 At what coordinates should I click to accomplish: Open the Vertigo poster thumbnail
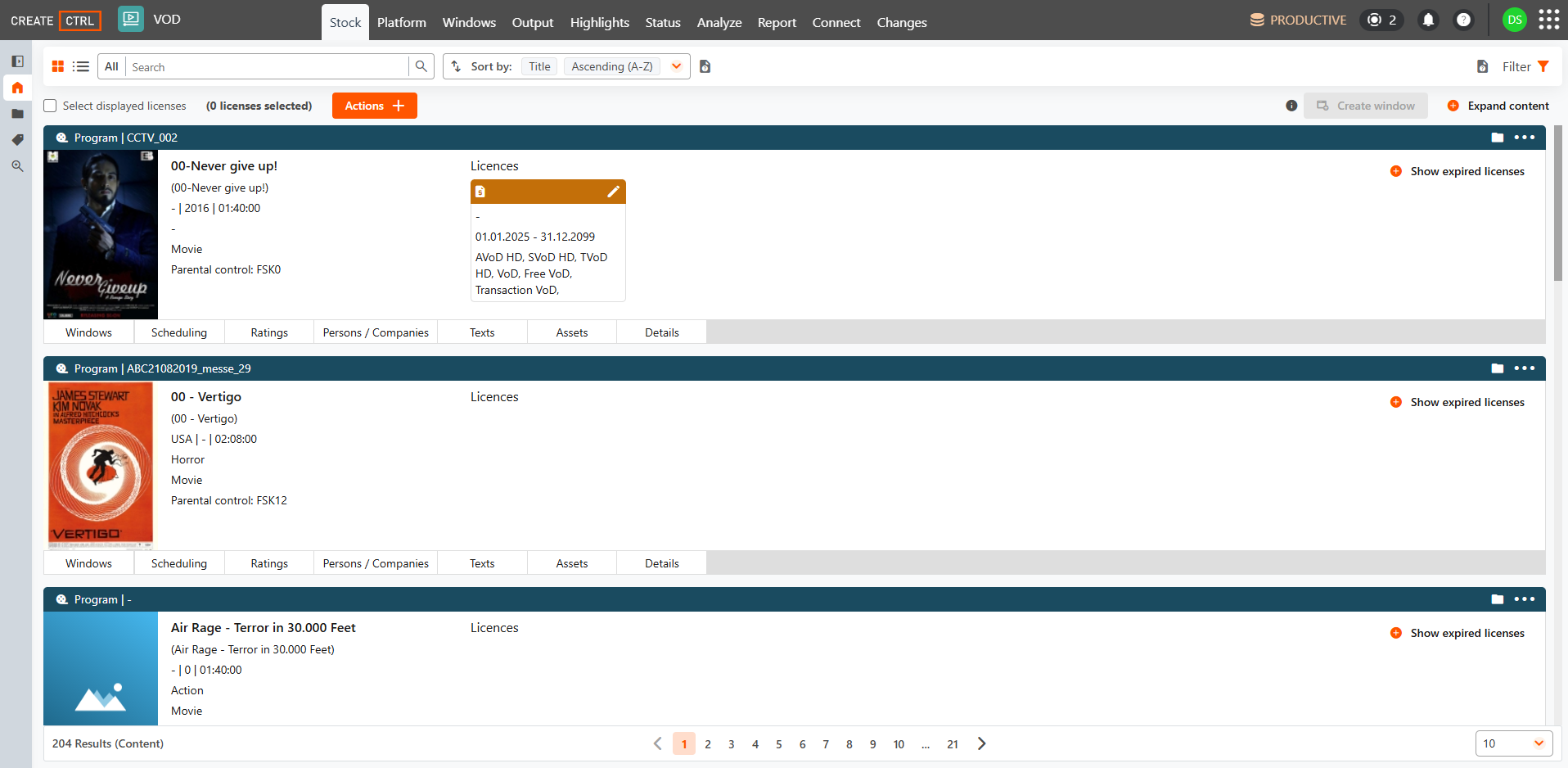point(101,465)
